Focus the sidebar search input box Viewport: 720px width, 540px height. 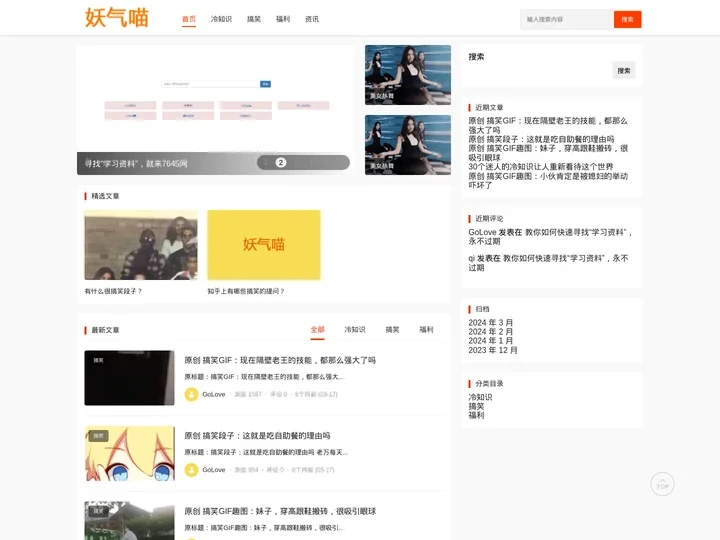540,71
